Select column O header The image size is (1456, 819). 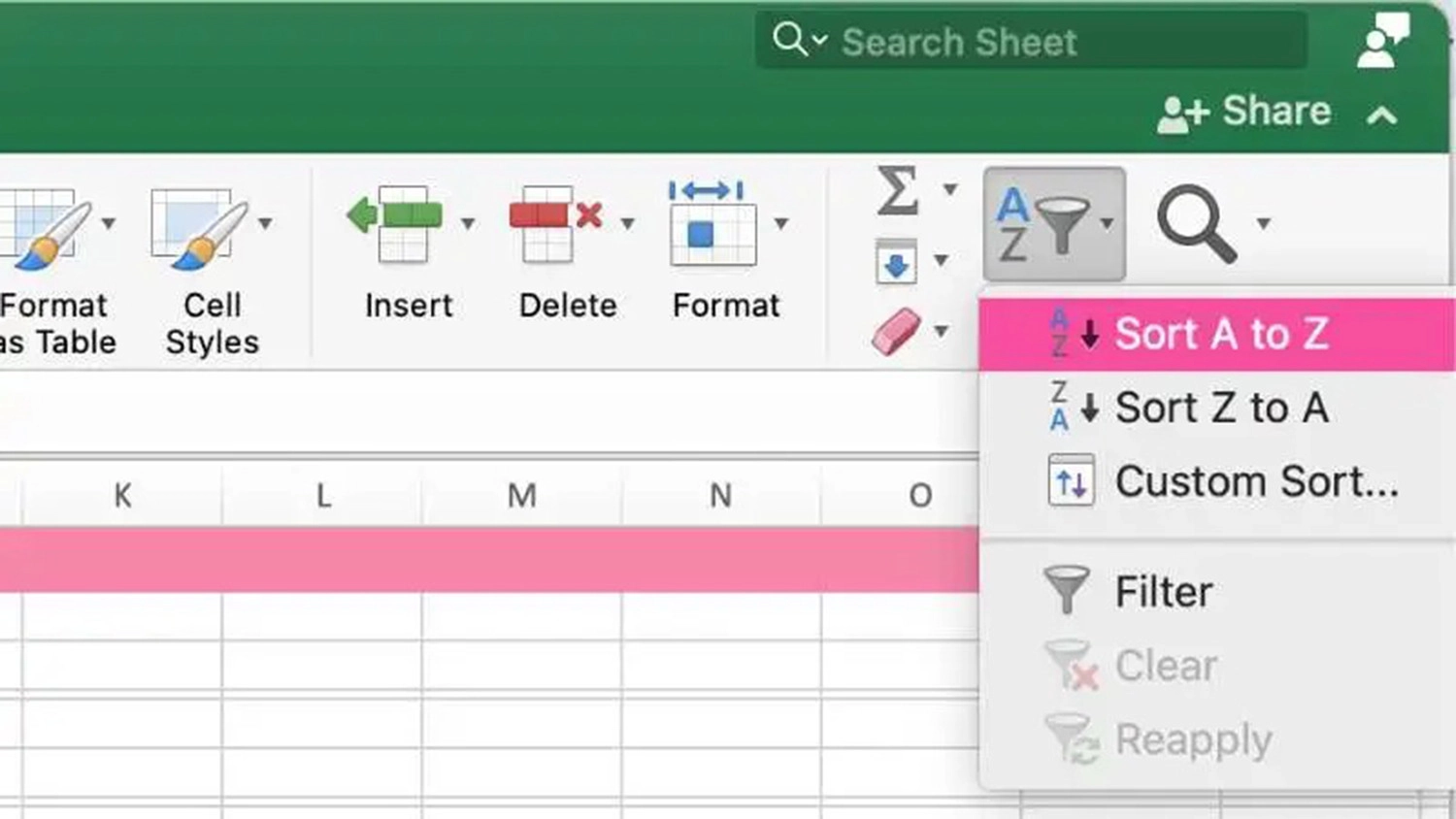tap(919, 496)
